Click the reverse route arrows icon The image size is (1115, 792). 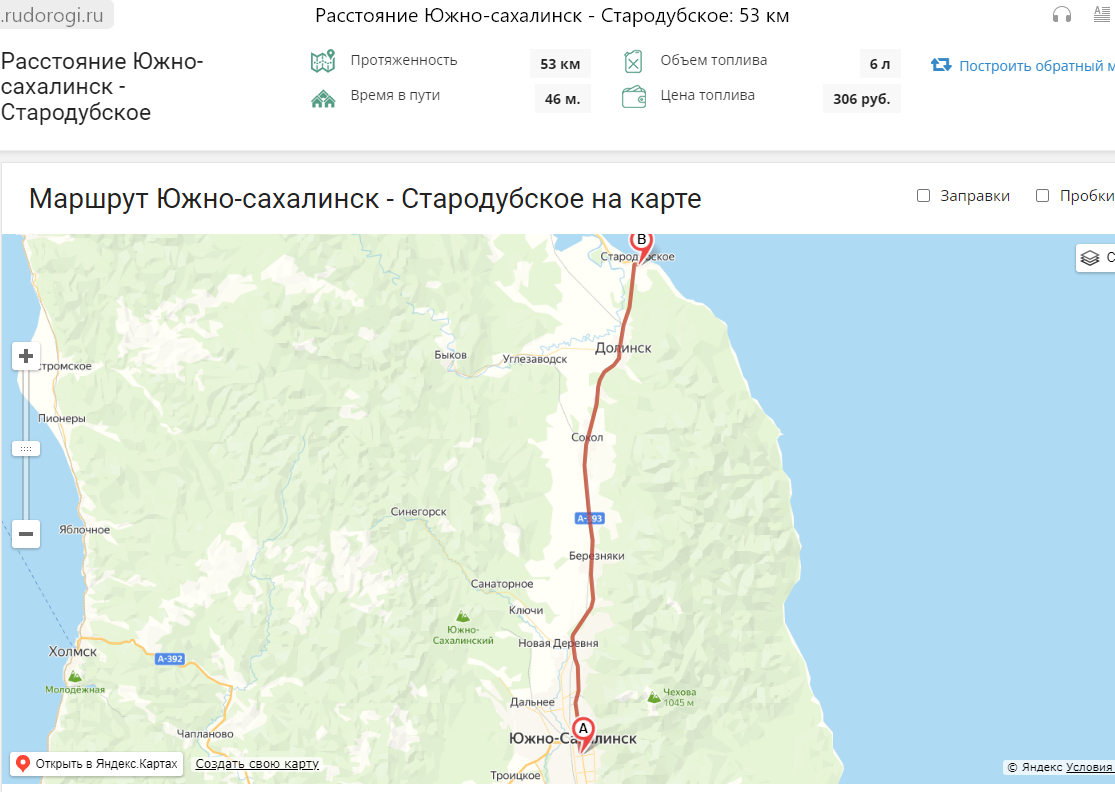coord(941,65)
